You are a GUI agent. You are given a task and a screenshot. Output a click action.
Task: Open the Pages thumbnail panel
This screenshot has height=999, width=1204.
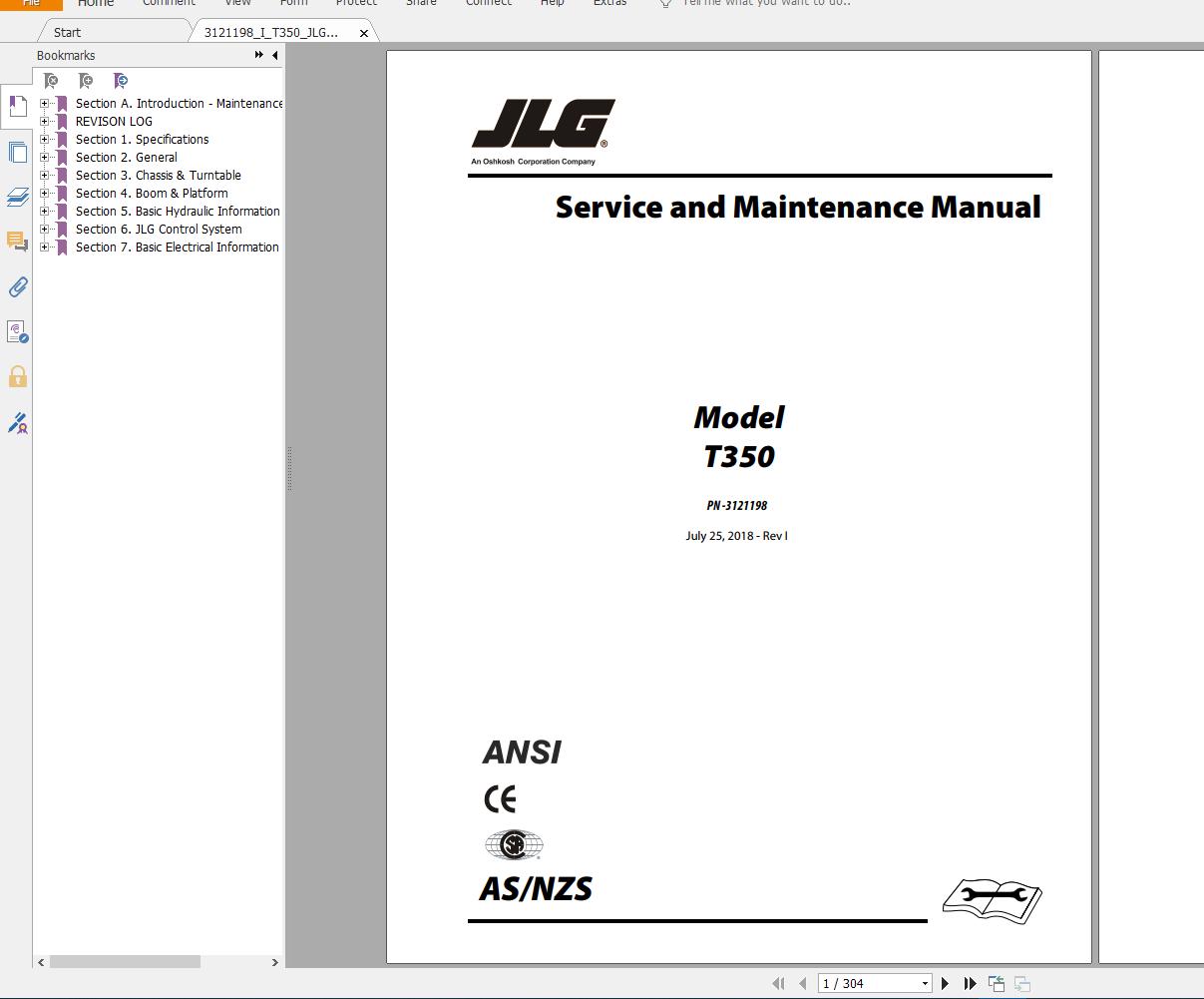16,151
